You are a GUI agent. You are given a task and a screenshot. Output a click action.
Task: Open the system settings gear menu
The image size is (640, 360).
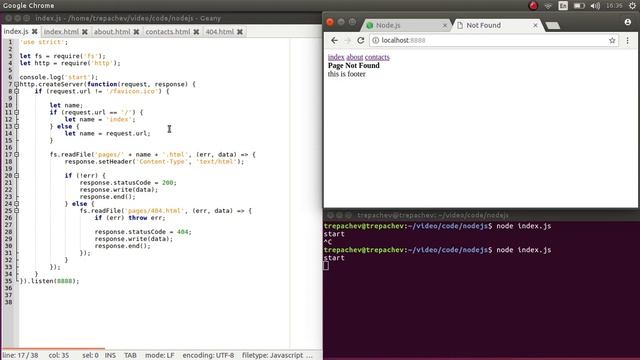[632, 6]
